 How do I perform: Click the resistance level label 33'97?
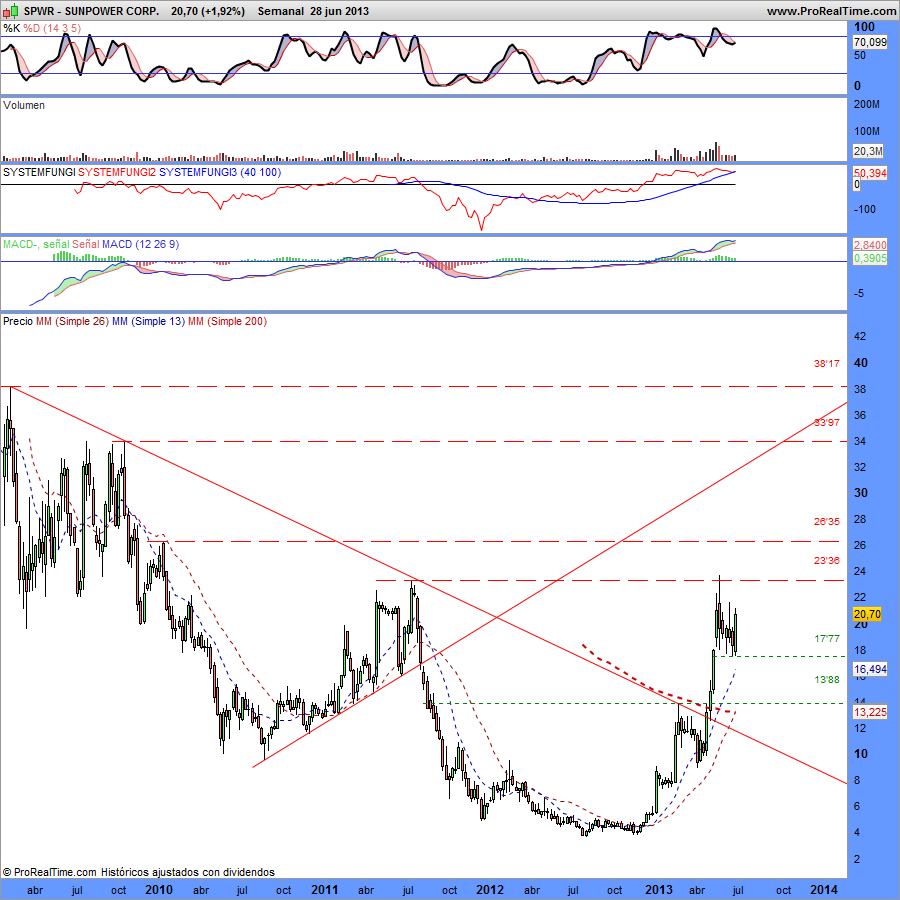coord(827,422)
